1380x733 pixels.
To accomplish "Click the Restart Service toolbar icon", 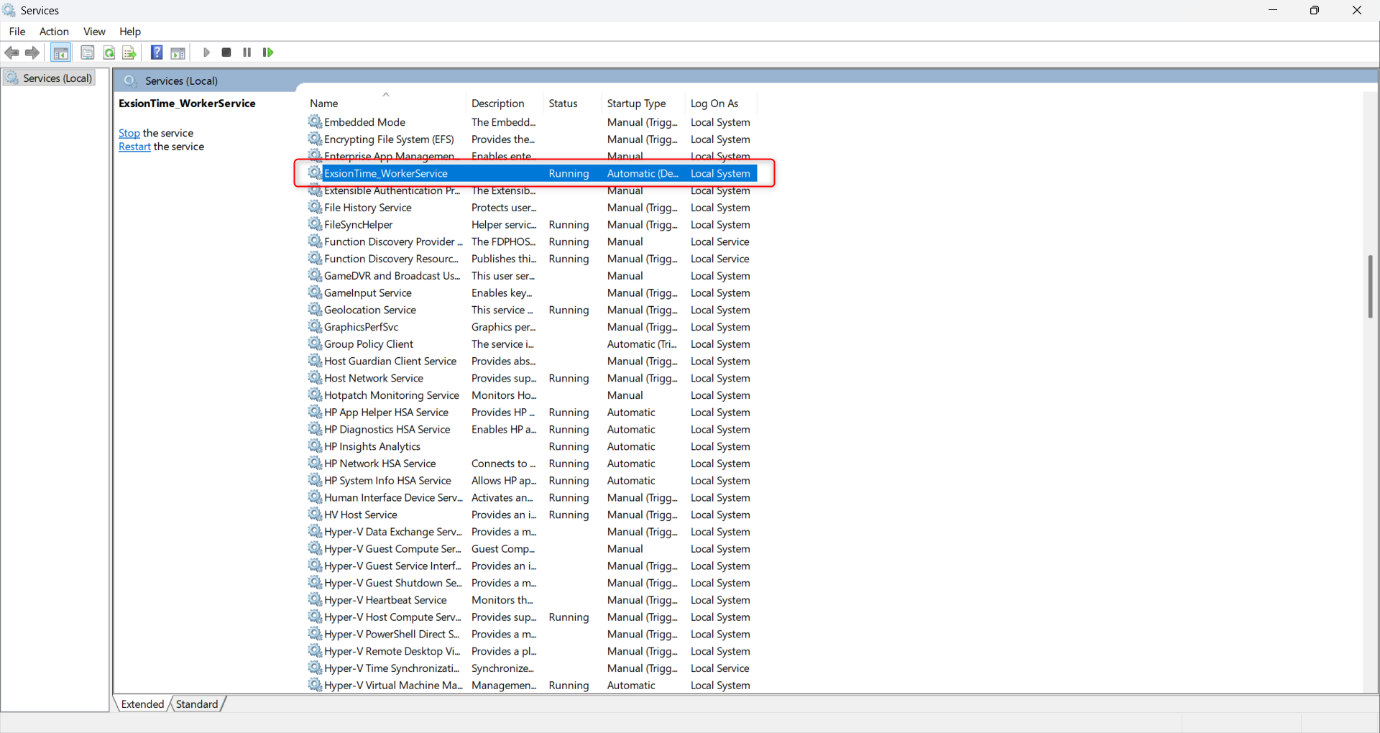I will [268, 52].
